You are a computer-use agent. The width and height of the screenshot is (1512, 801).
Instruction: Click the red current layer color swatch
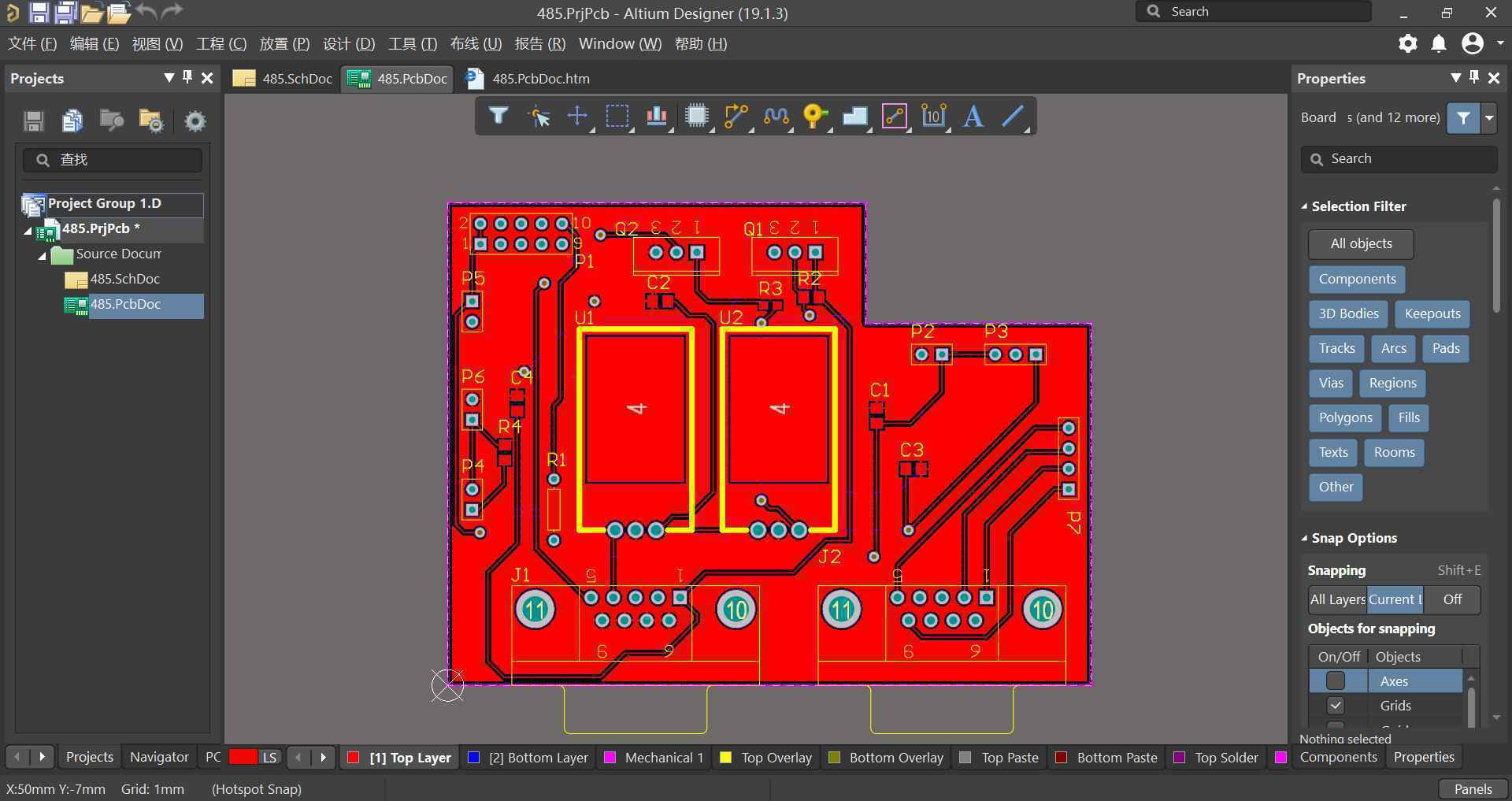coord(243,757)
